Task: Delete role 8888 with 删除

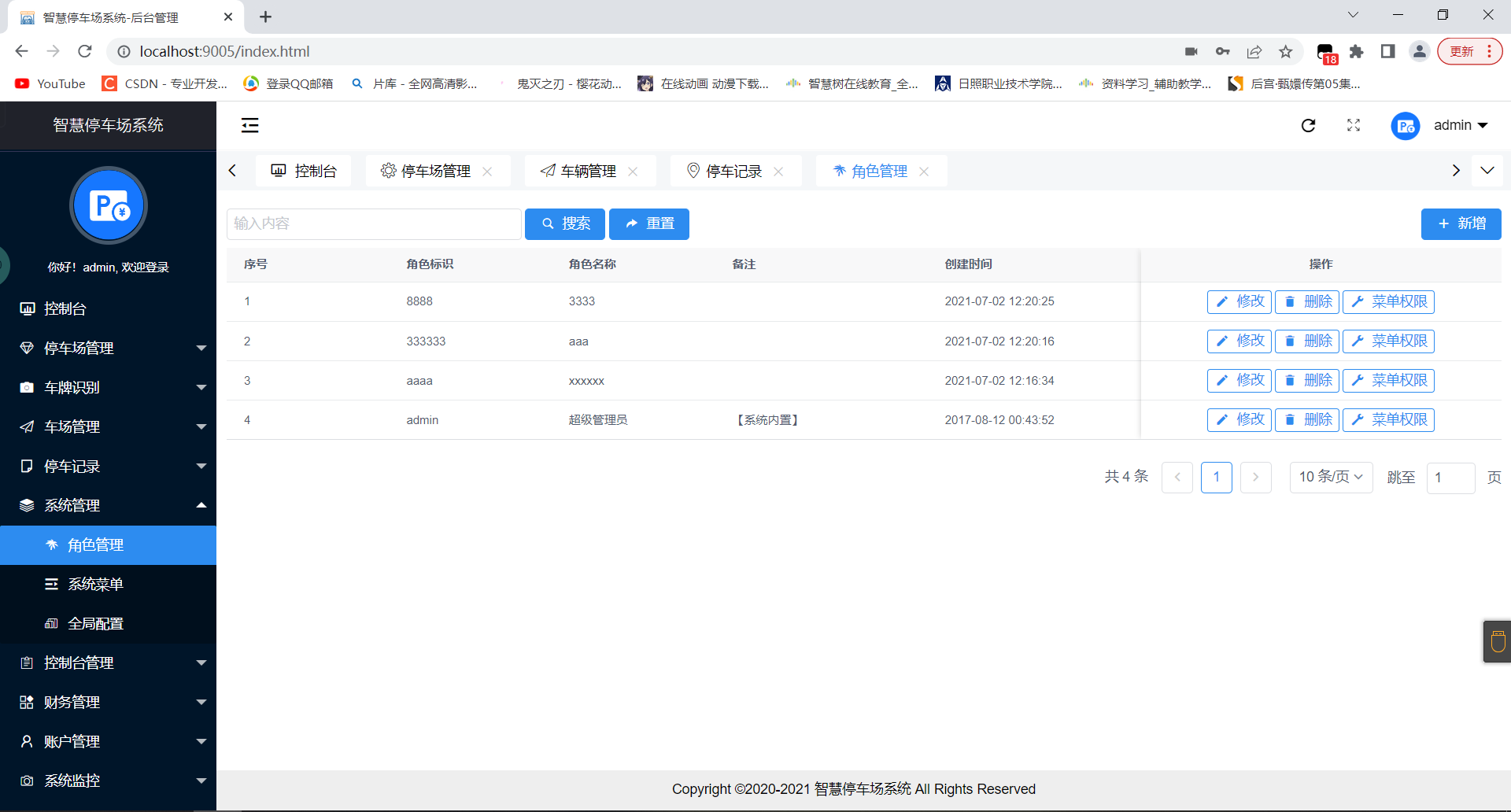Action: pyautogui.click(x=1307, y=302)
